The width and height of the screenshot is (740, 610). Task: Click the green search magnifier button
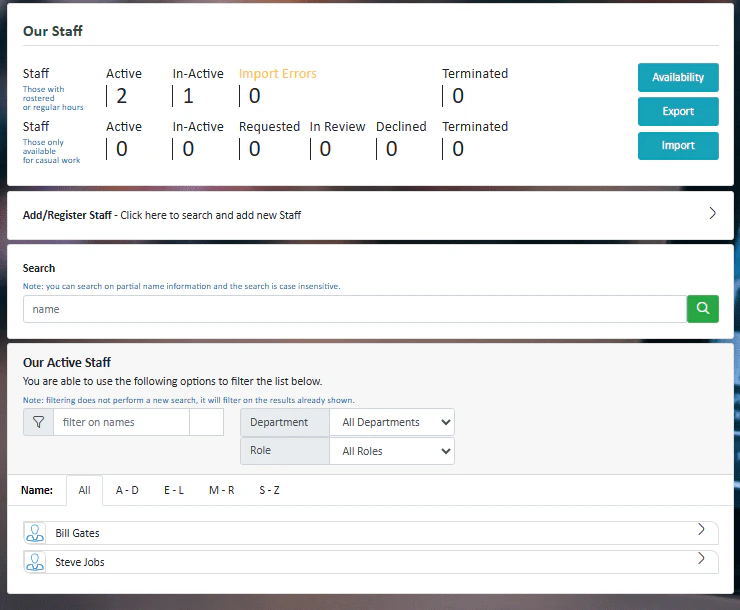pos(702,309)
